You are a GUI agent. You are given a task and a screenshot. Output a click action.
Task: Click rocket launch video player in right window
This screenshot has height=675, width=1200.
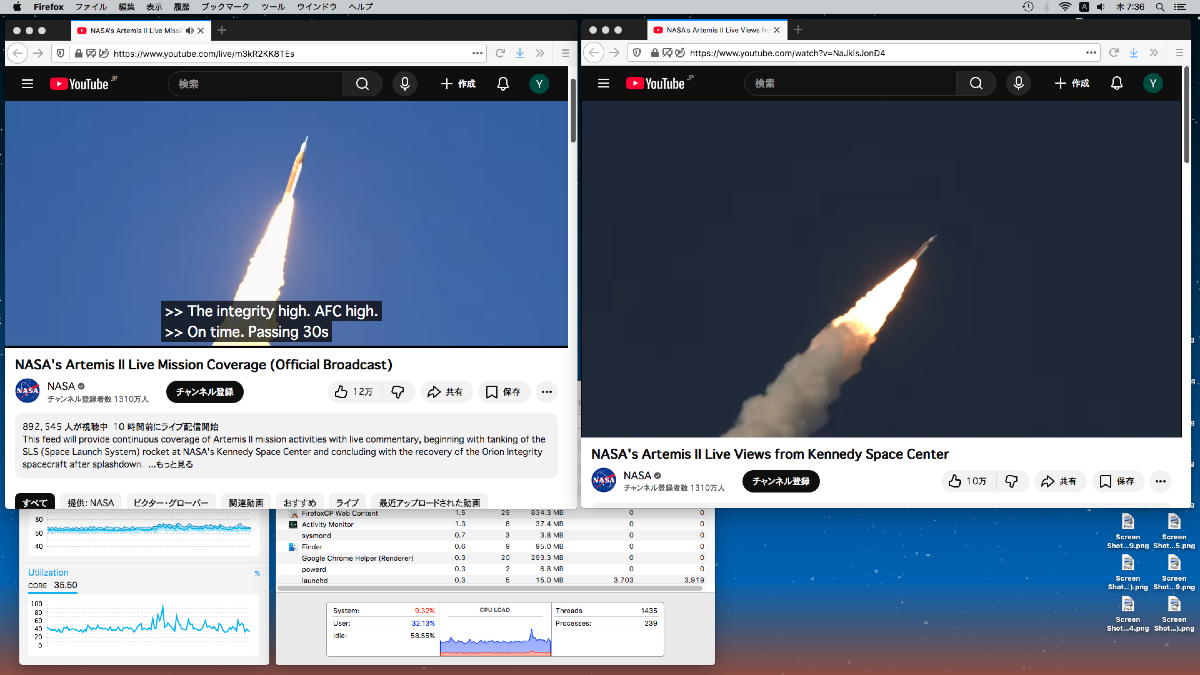(881, 268)
